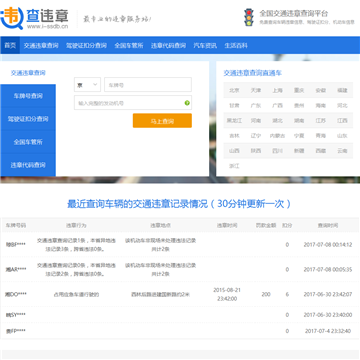The width and height of the screenshot is (360, 360).
Task: Choose 宁夏 in the province grid
Action: click(299, 136)
